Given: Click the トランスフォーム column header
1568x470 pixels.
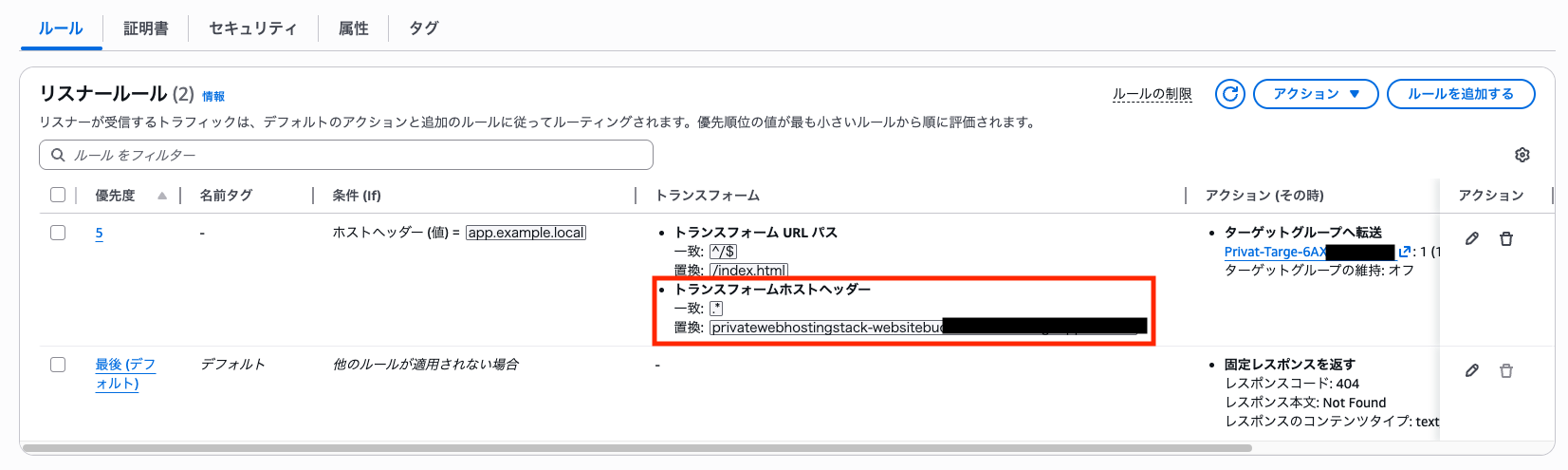Looking at the screenshot, I should 708,196.
